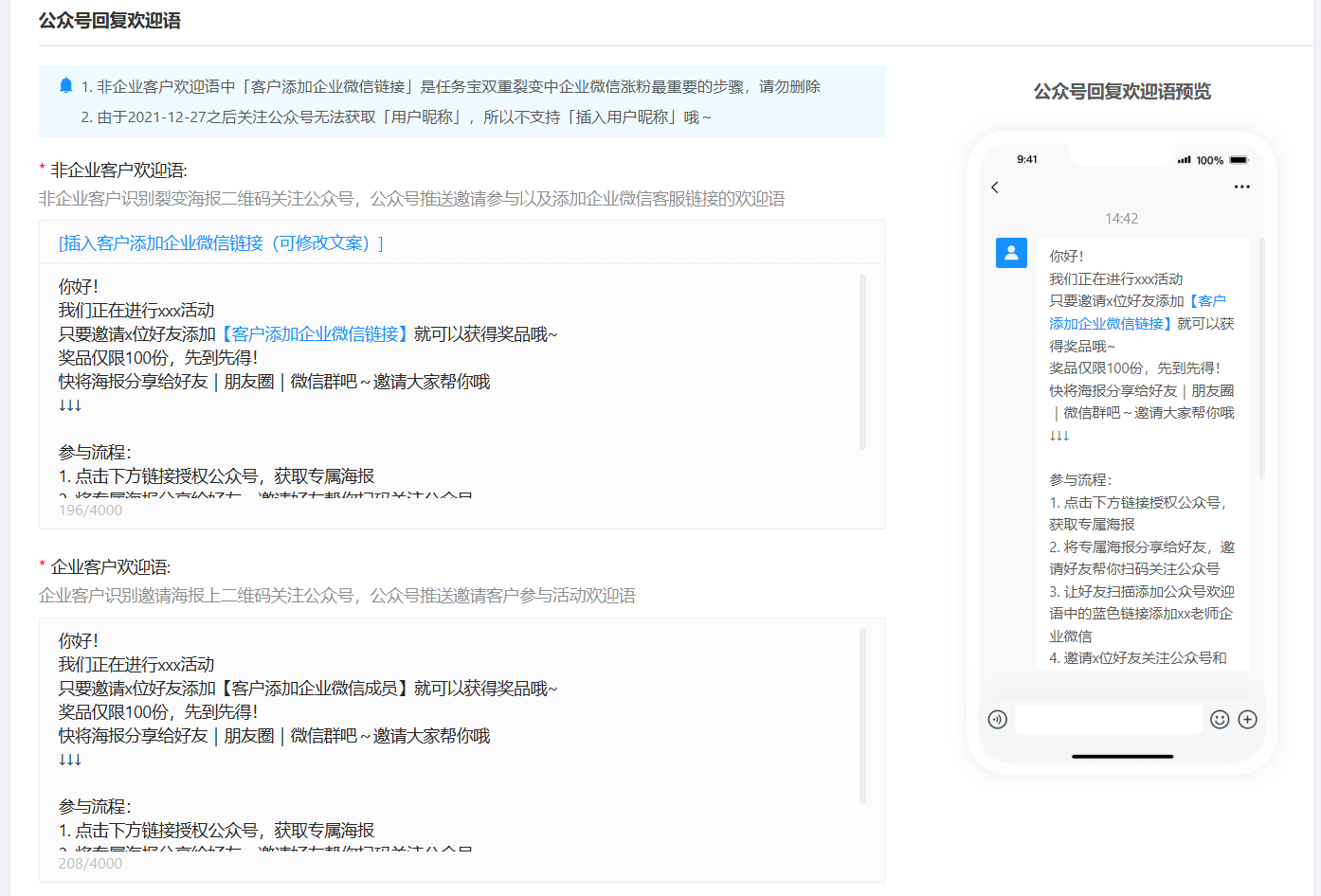Click the plus icon in phone preview
This screenshot has height=896, width=1321.
pyautogui.click(x=1248, y=720)
